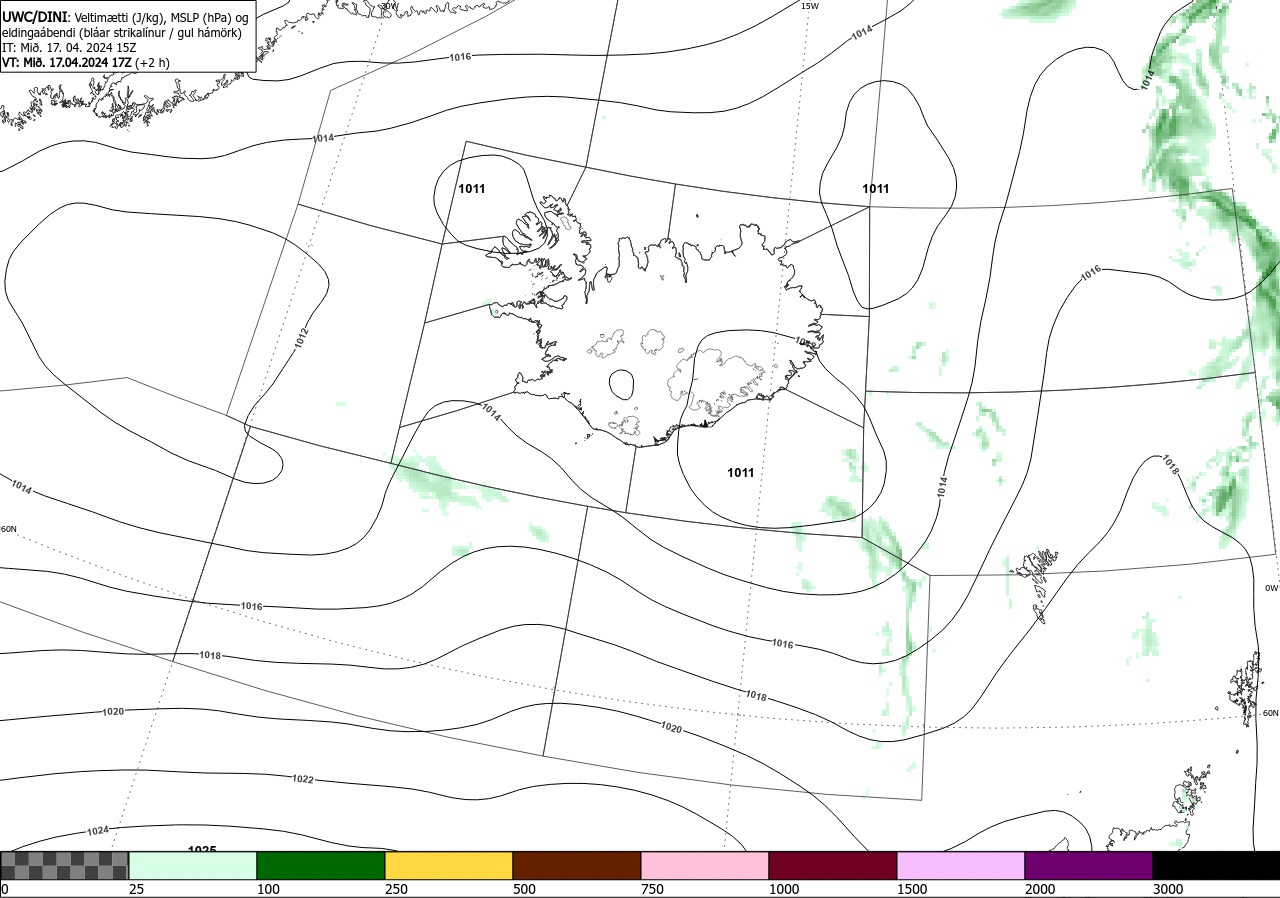Click the dark green 100–250 legend swatch

click(321, 866)
